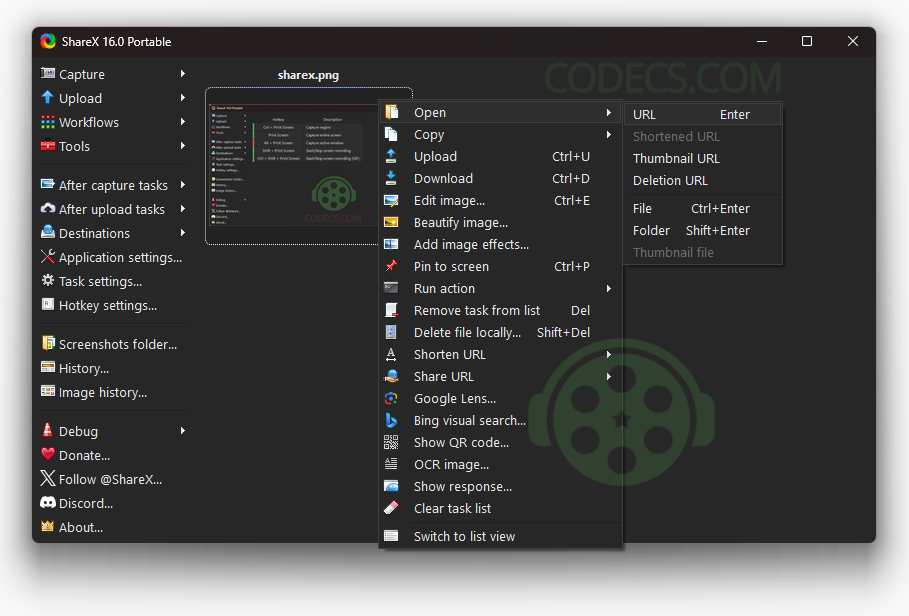Click the Hotkey settings icon
Image resolution: width=909 pixels, height=616 pixels.
click(48, 304)
